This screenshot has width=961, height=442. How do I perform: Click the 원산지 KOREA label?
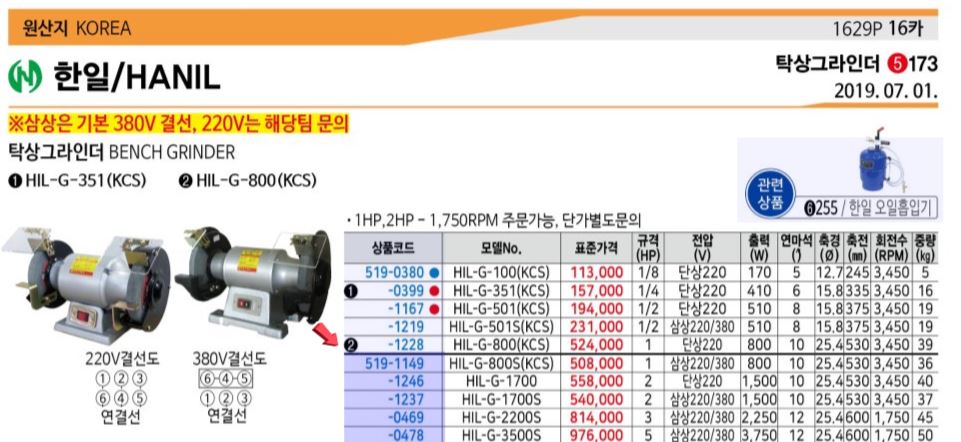point(77,28)
